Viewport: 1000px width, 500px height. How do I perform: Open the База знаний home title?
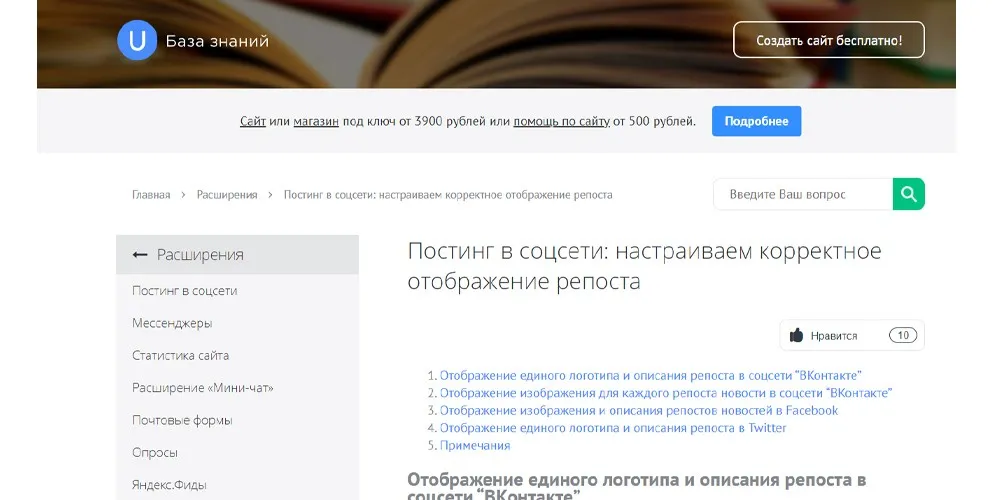tap(217, 41)
